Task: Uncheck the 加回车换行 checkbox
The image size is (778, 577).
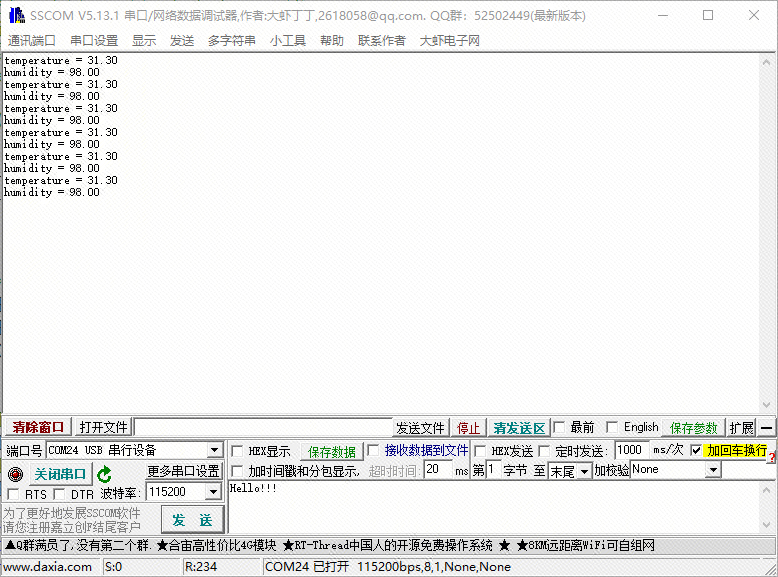Action: click(x=696, y=450)
